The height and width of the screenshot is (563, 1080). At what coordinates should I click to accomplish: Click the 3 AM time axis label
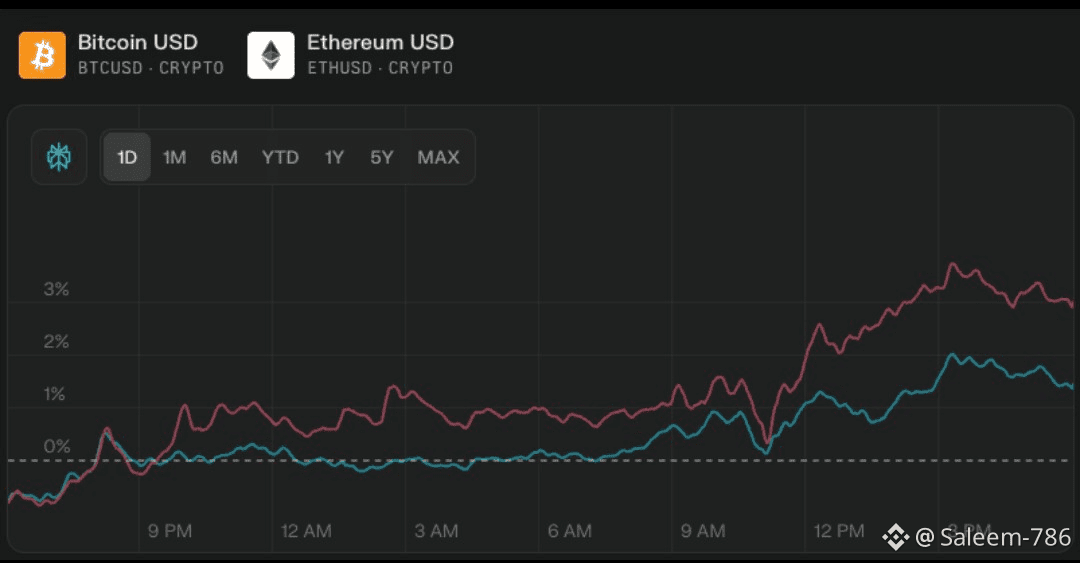[436, 531]
